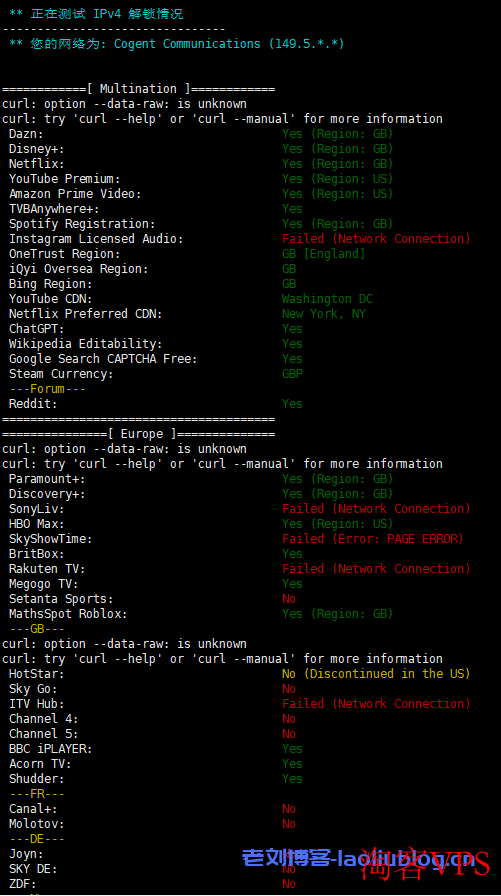Screen dimensions: 501x896
Task: Click the Europe section header
Action: click(x=138, y=434)
